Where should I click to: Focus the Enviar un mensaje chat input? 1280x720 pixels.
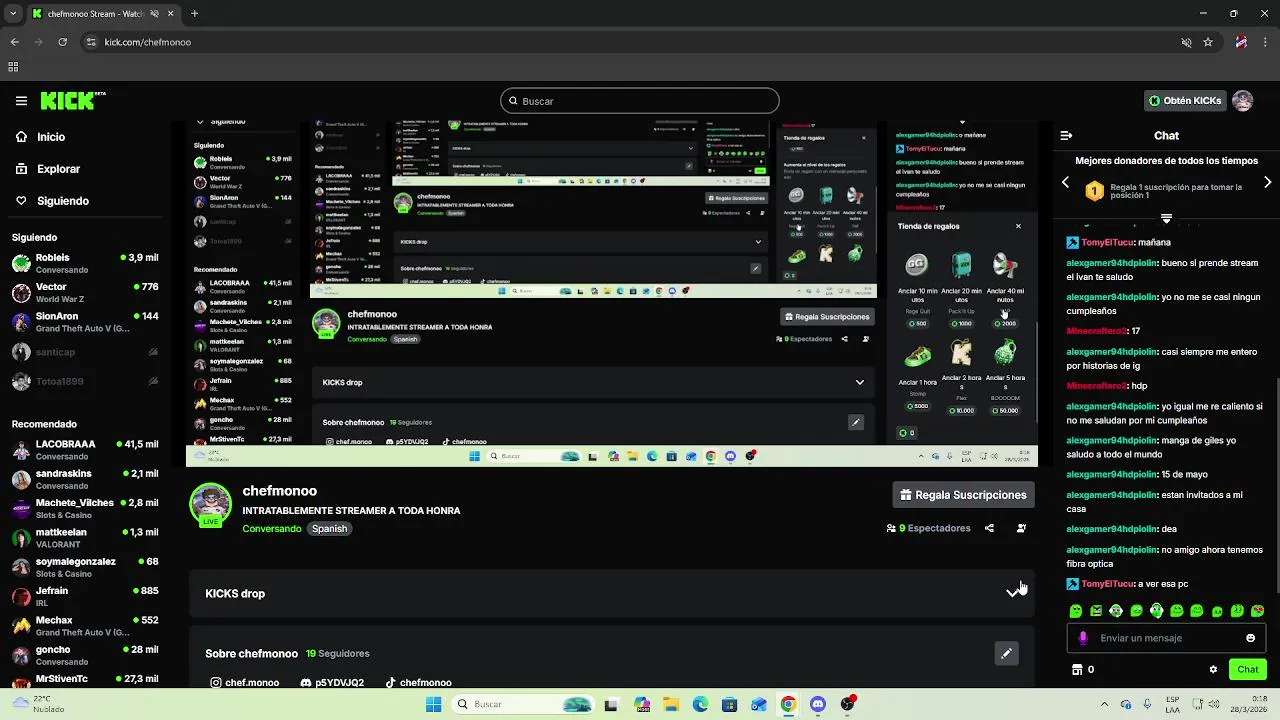(x=1166, y=638)
